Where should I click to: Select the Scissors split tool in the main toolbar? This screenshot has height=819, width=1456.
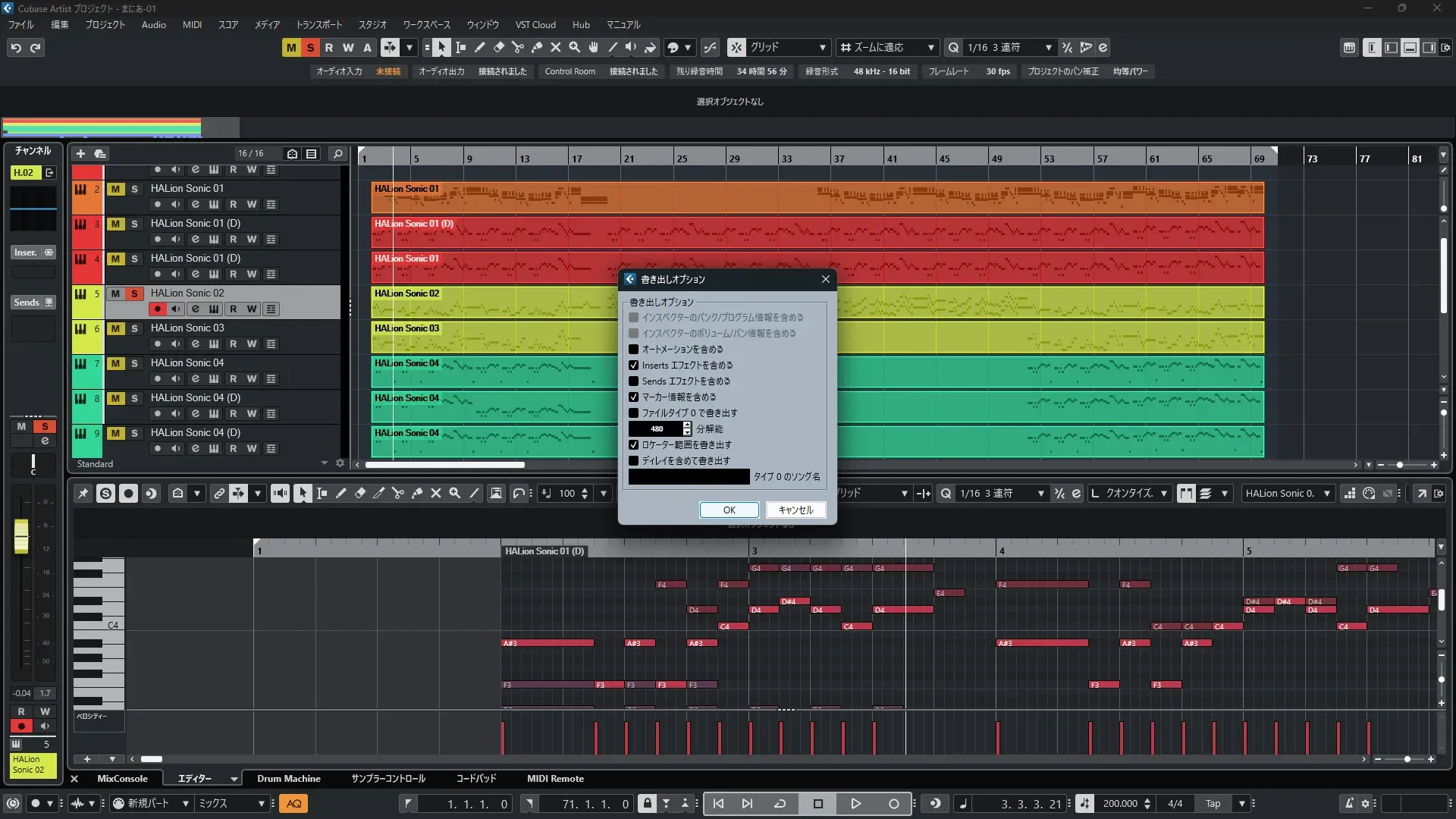point(518,48)
